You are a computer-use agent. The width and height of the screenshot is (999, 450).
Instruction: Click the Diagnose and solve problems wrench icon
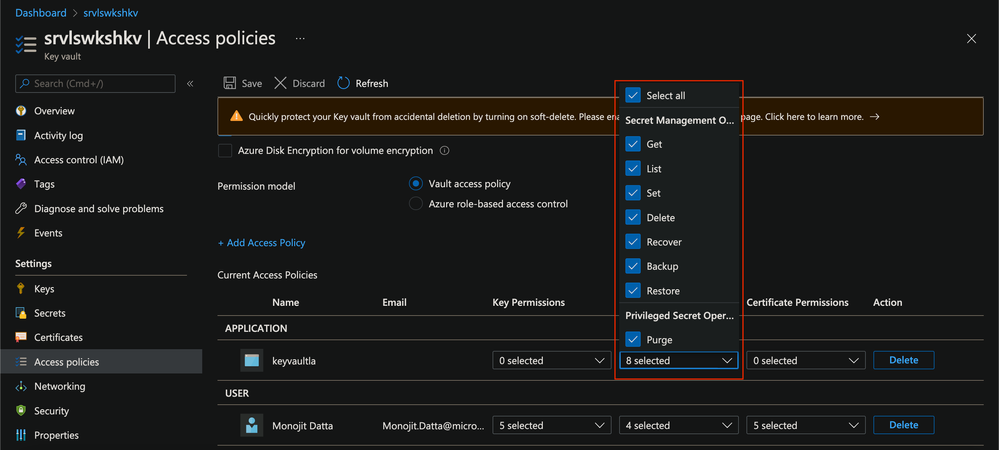(21, 208)
